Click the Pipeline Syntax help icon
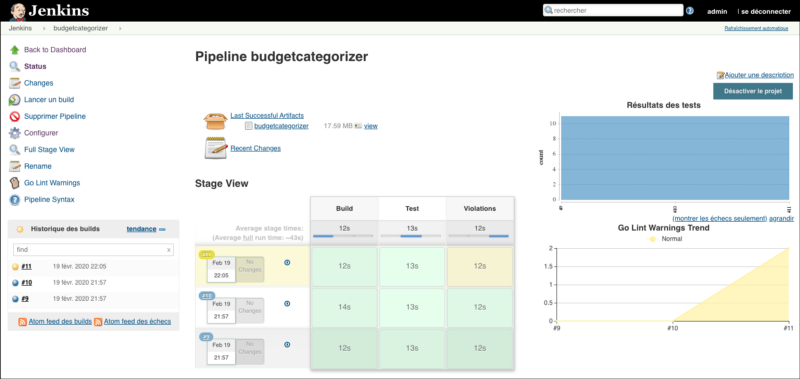The width and height of the screenshot is (800, 379). 15,199
